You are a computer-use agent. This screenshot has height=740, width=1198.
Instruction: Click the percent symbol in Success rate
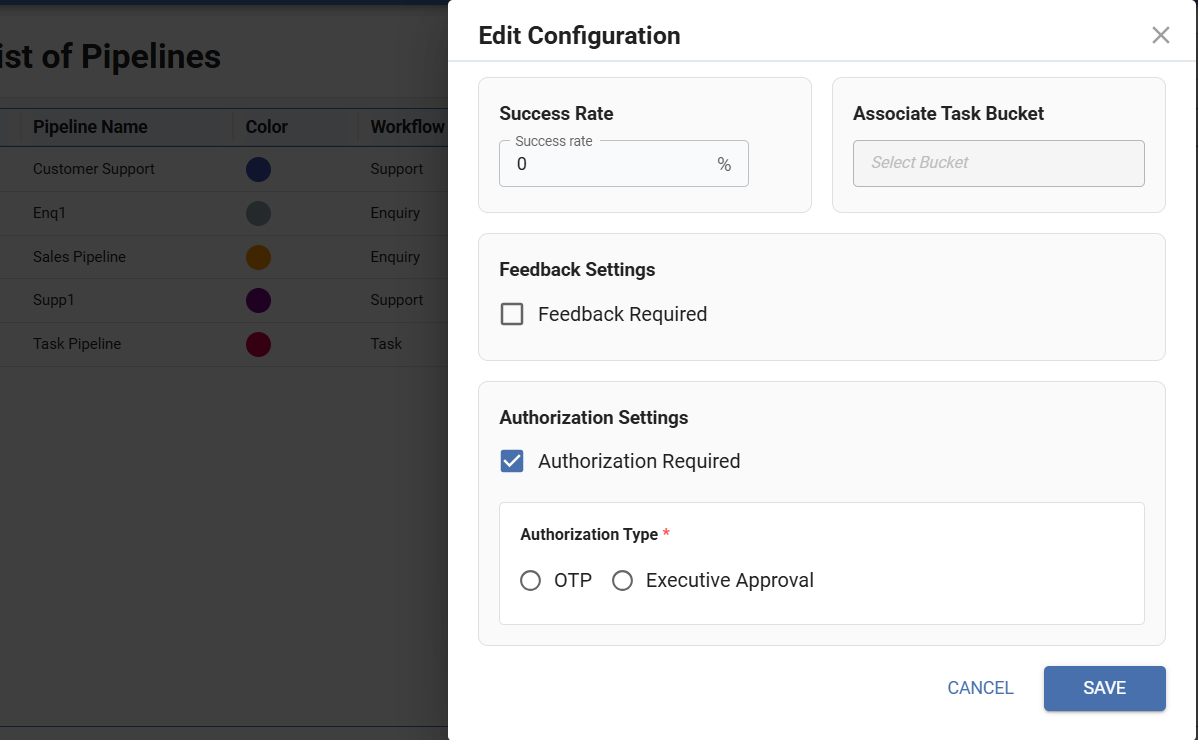pos(724,164)
